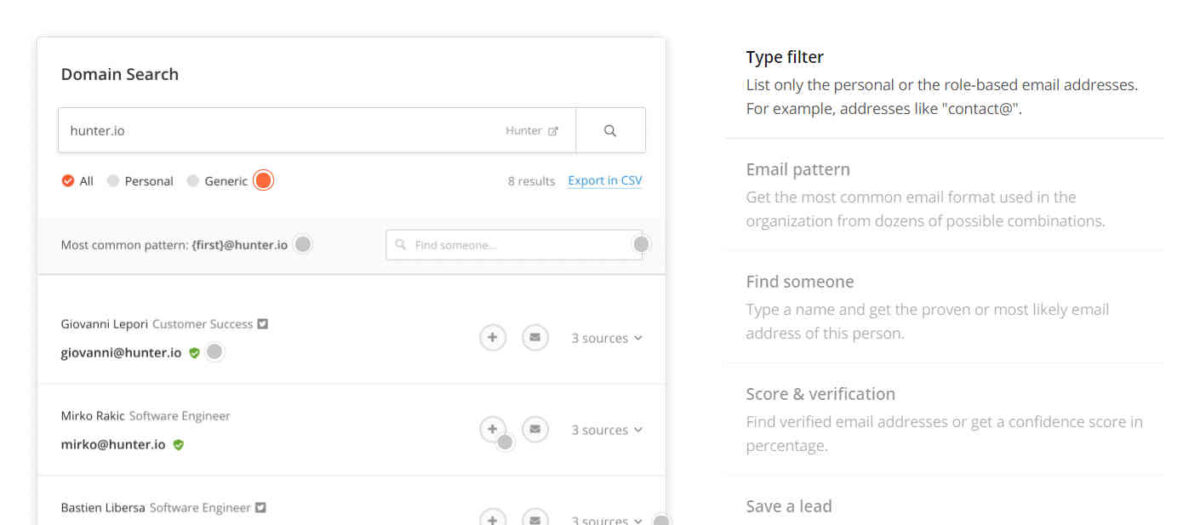Viewport: 1200px width, 525px height.
Task: Select the Generic filter
Action: [217, 181]
